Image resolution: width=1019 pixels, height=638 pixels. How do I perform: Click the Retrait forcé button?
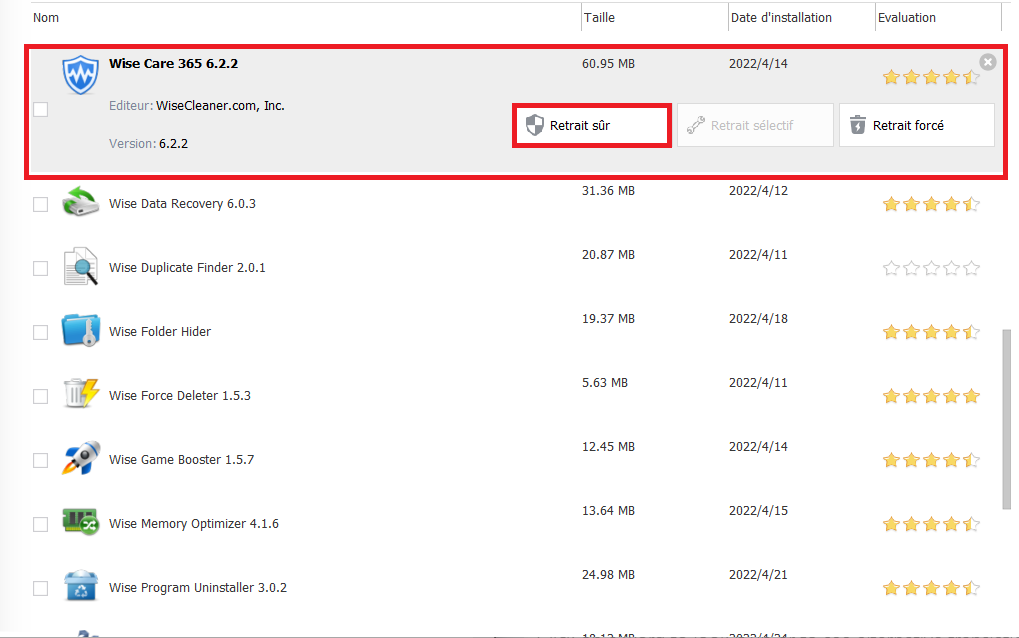pos(917,125)
